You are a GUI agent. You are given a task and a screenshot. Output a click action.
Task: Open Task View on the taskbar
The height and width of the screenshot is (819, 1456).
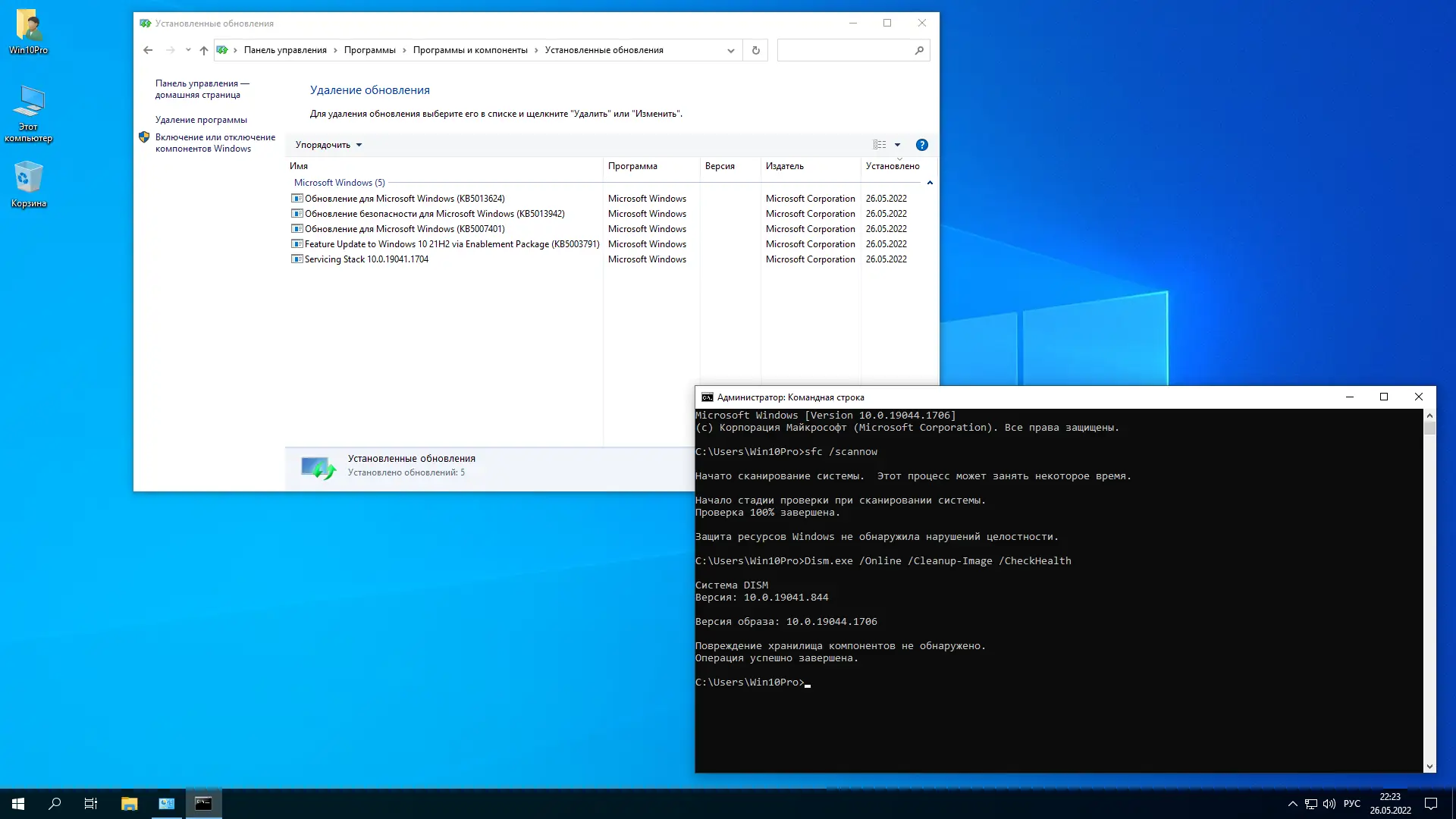[x=90, y=804]
